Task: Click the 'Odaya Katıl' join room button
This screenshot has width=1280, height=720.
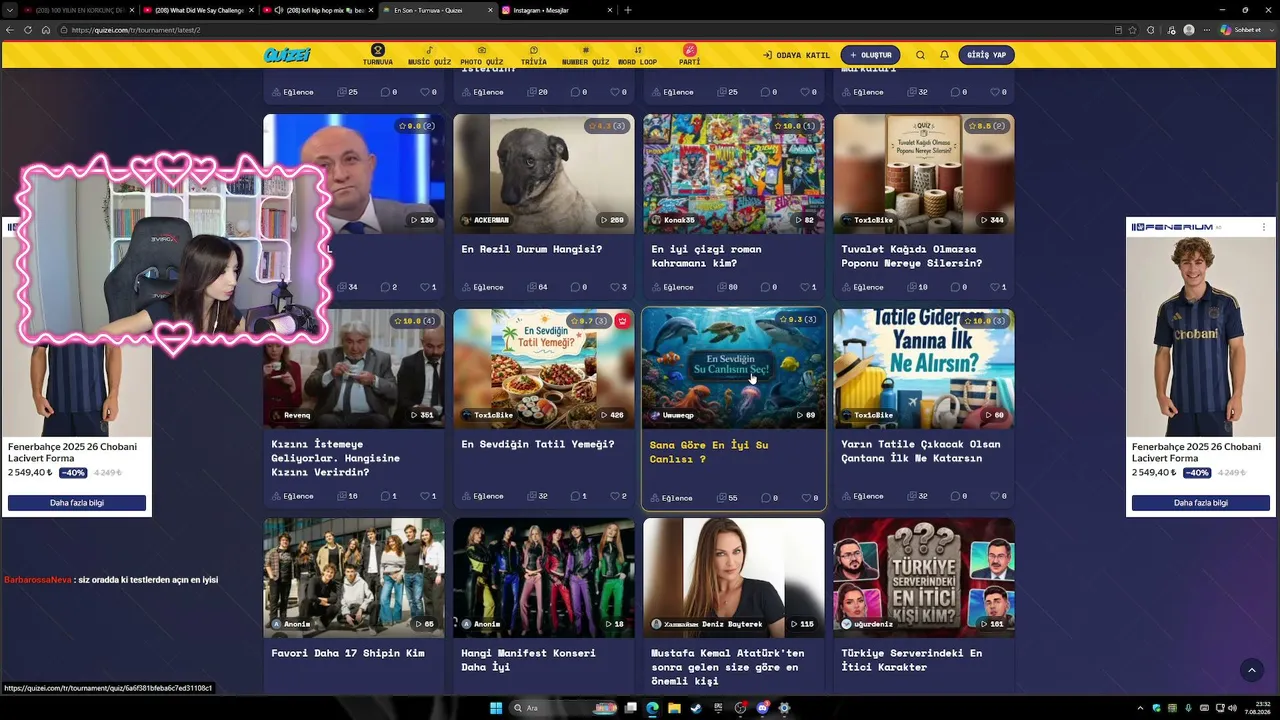Action: pos(796,55)
